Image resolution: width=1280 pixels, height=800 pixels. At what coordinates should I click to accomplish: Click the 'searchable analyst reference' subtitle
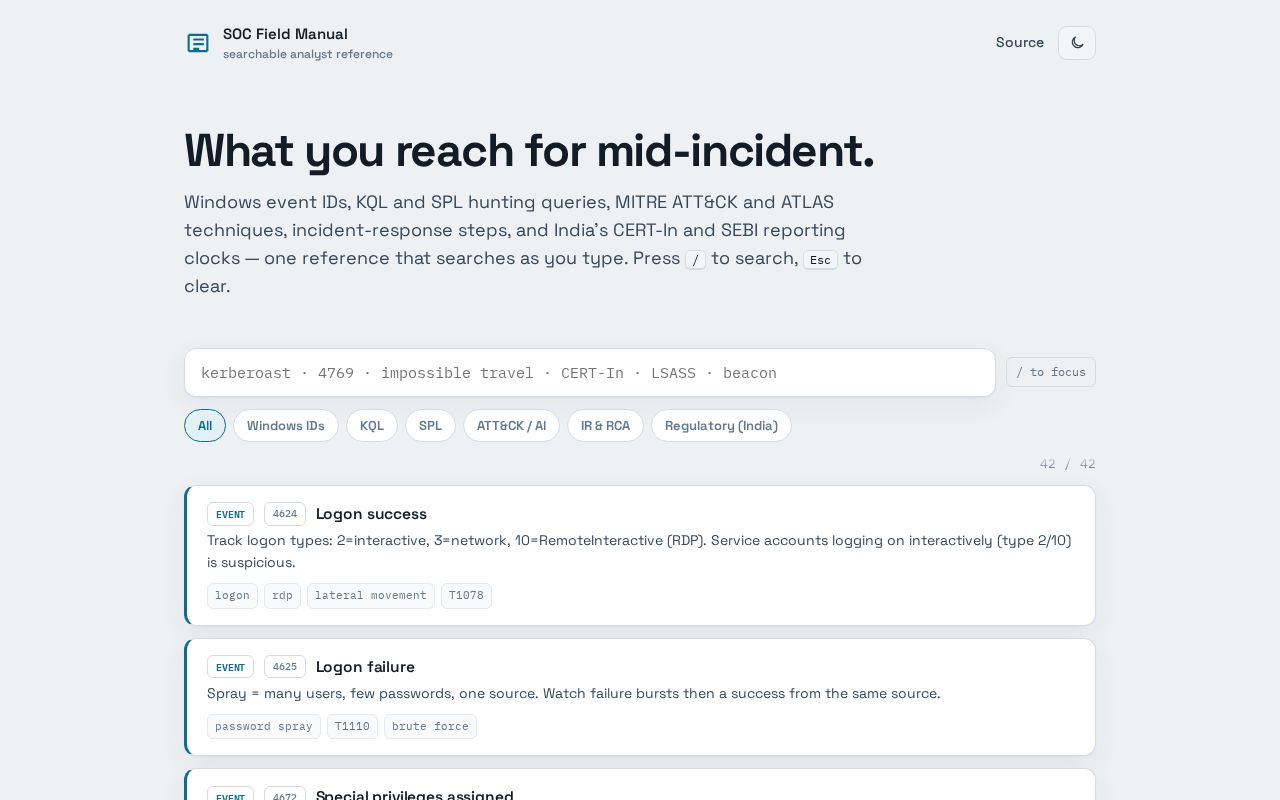308,54
